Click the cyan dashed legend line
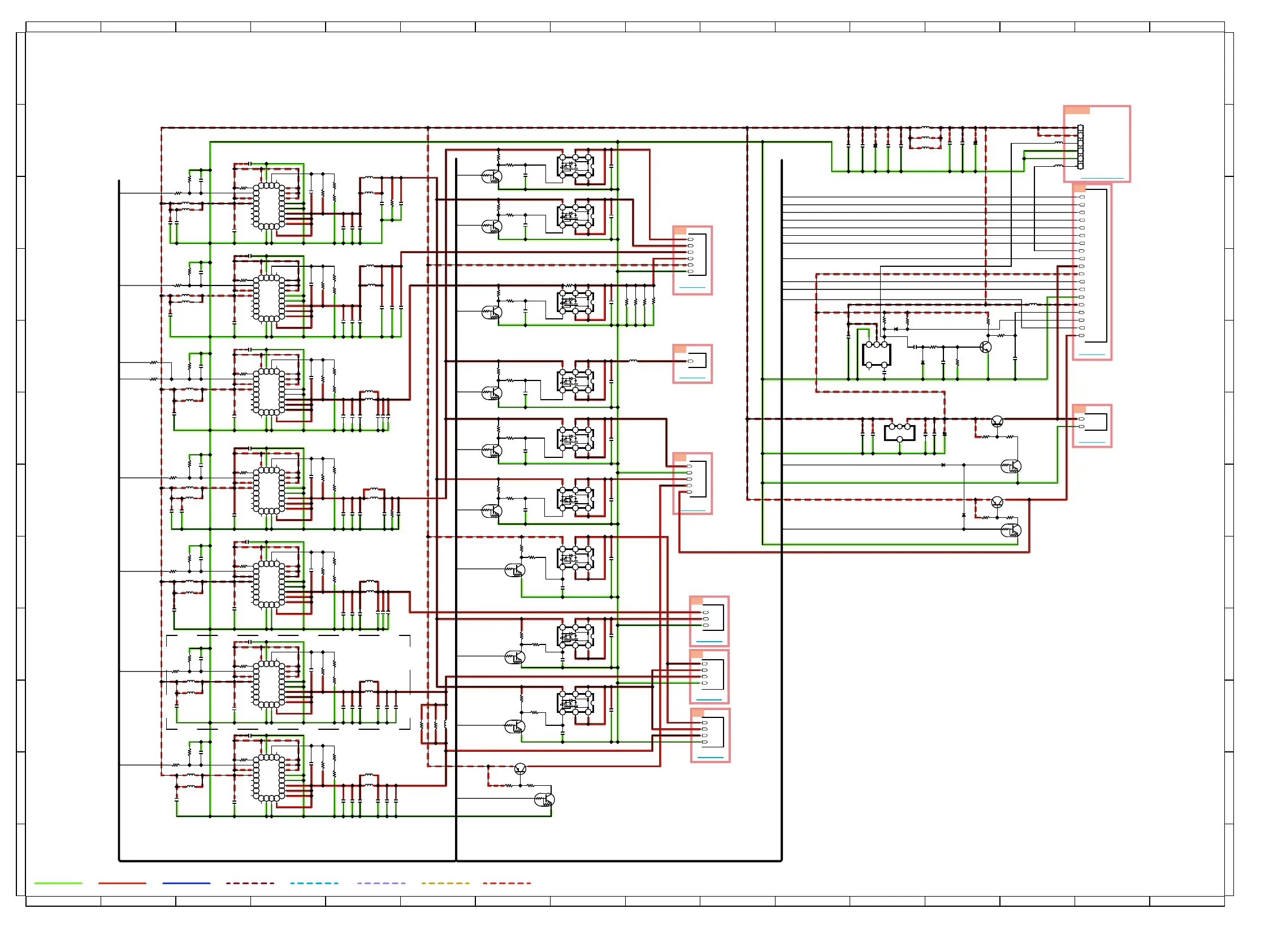 (315, 883)
